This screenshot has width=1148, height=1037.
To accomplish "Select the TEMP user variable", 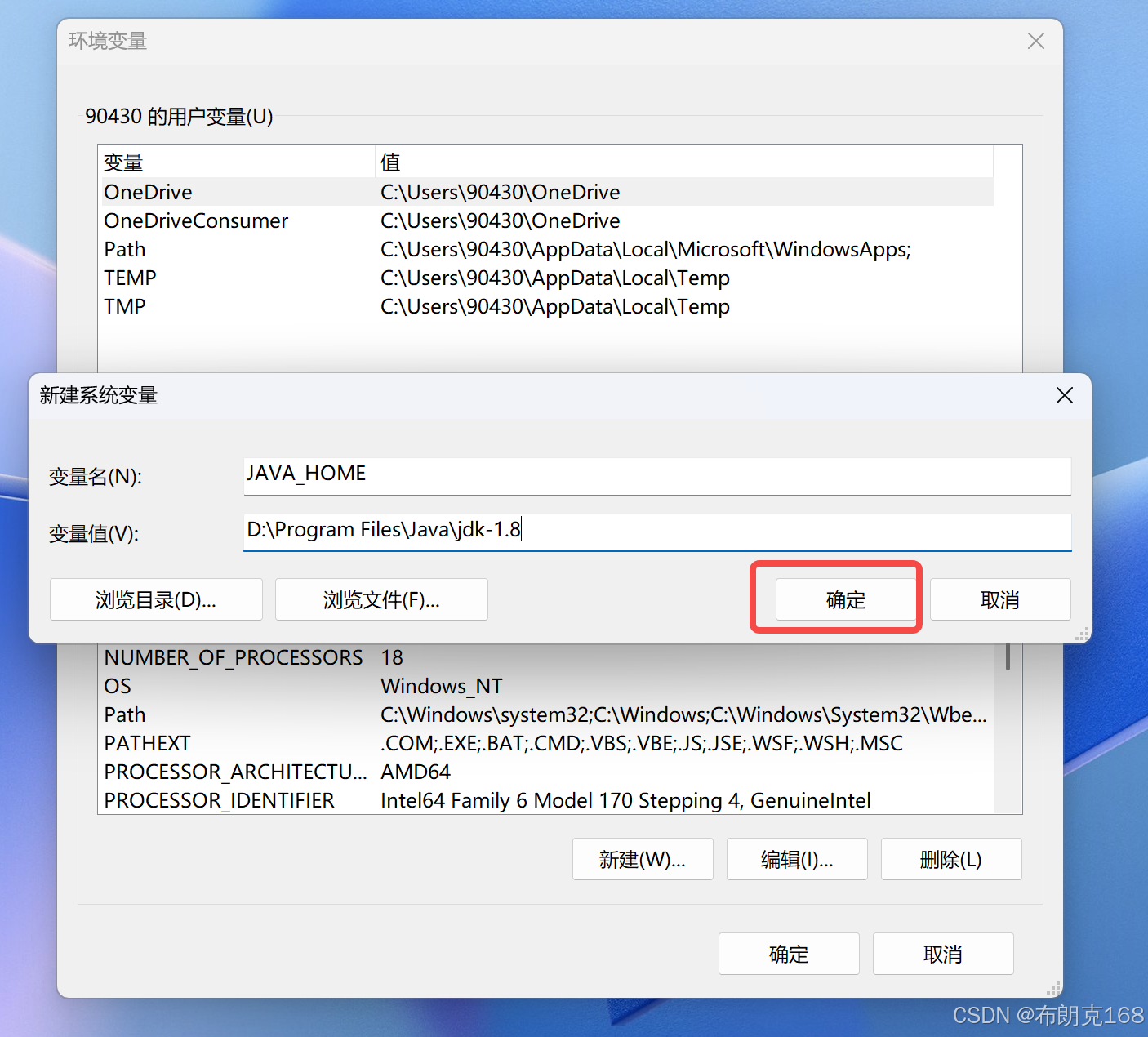I will (x=545, y=278).
